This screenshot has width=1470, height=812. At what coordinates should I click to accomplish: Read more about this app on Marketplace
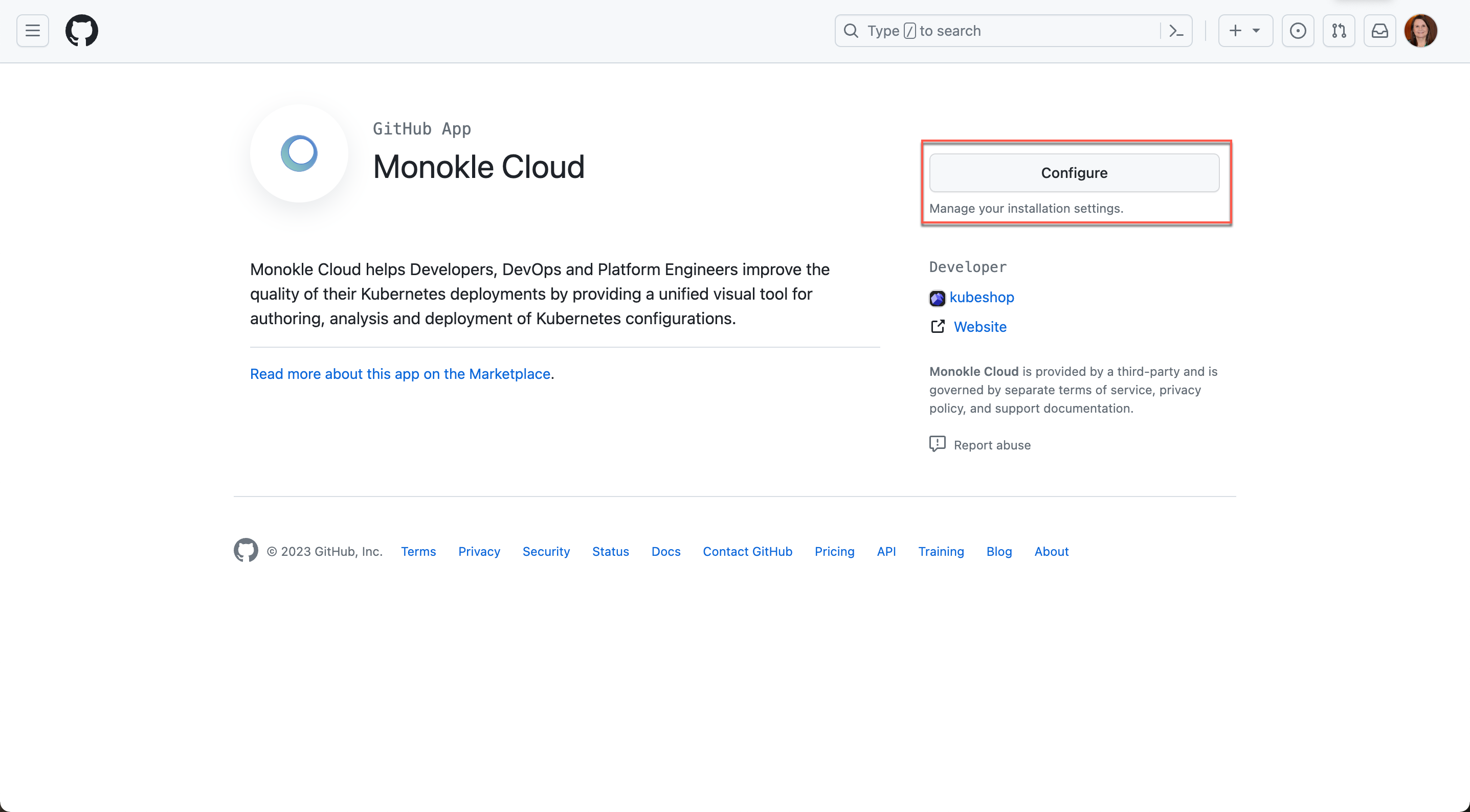pyautogui.click(x=400, y=373)
